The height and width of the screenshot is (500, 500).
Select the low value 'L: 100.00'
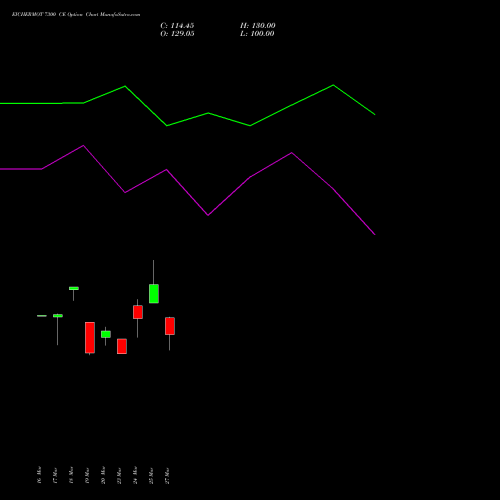[257, 34]
